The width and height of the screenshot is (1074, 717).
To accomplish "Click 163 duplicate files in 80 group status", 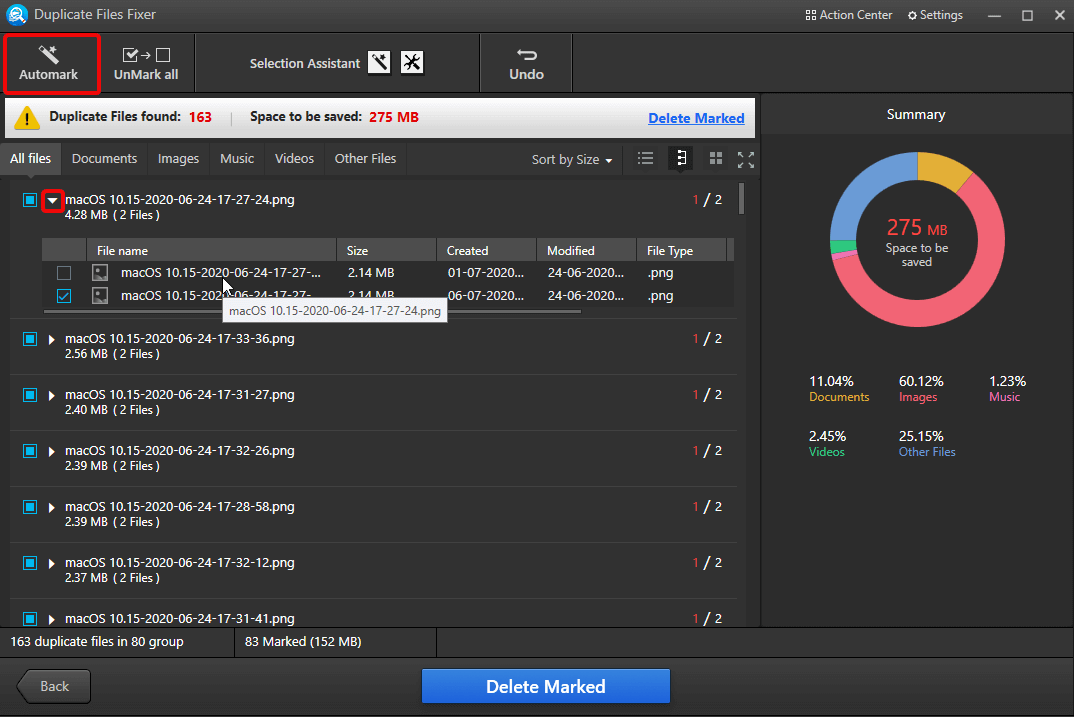I will click(97, 642).
